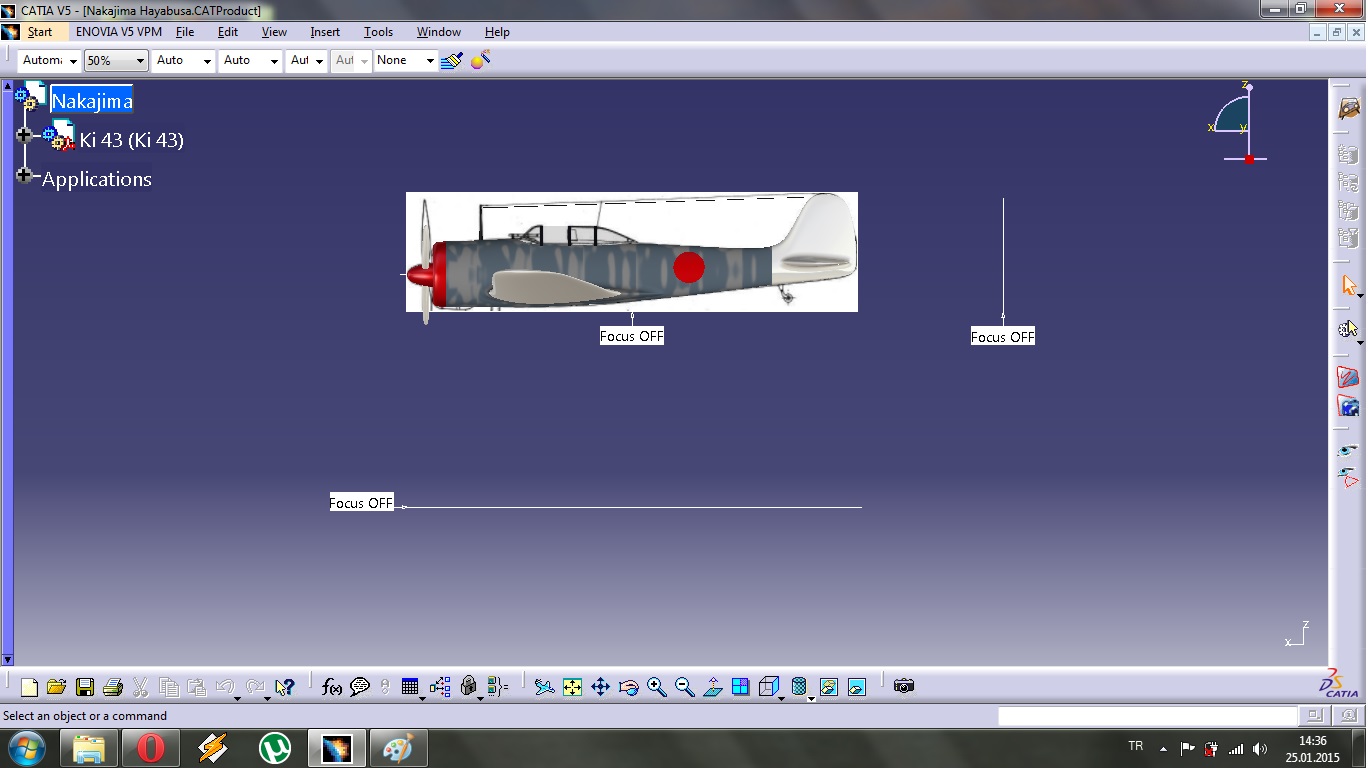Image resolution: width=1368 pixels, height=772 pixels.
Task: Click the Lock padlock icon
Action: click(x=469, y=687)
